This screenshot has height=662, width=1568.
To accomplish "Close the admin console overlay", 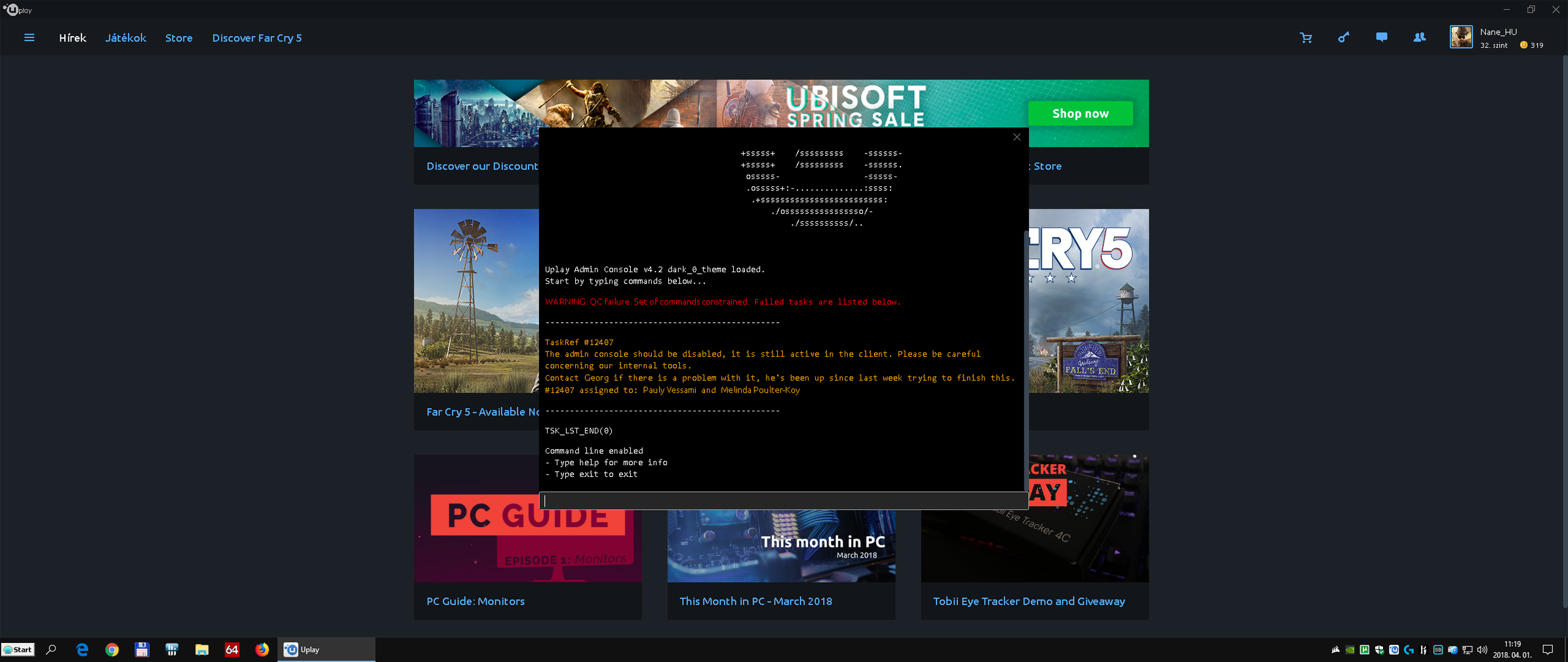I will point(1016,137).
